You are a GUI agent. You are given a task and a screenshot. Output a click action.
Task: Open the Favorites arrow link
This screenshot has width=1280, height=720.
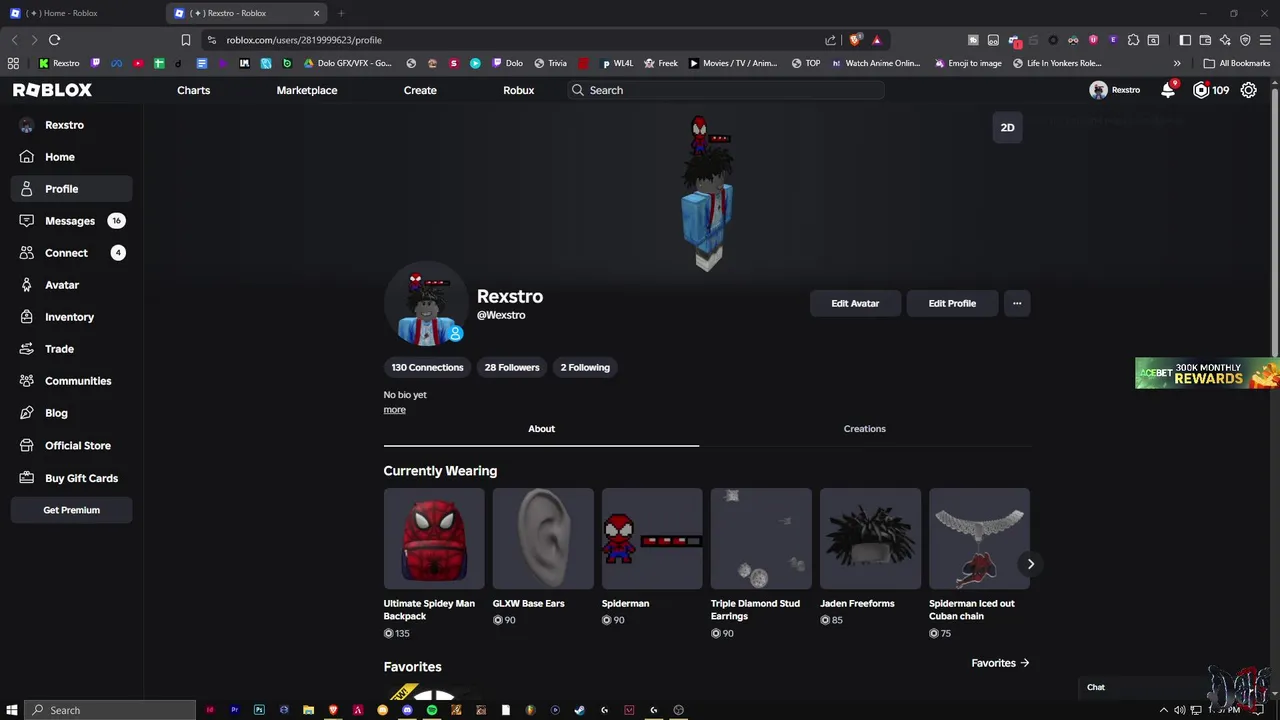[1000, 663]
